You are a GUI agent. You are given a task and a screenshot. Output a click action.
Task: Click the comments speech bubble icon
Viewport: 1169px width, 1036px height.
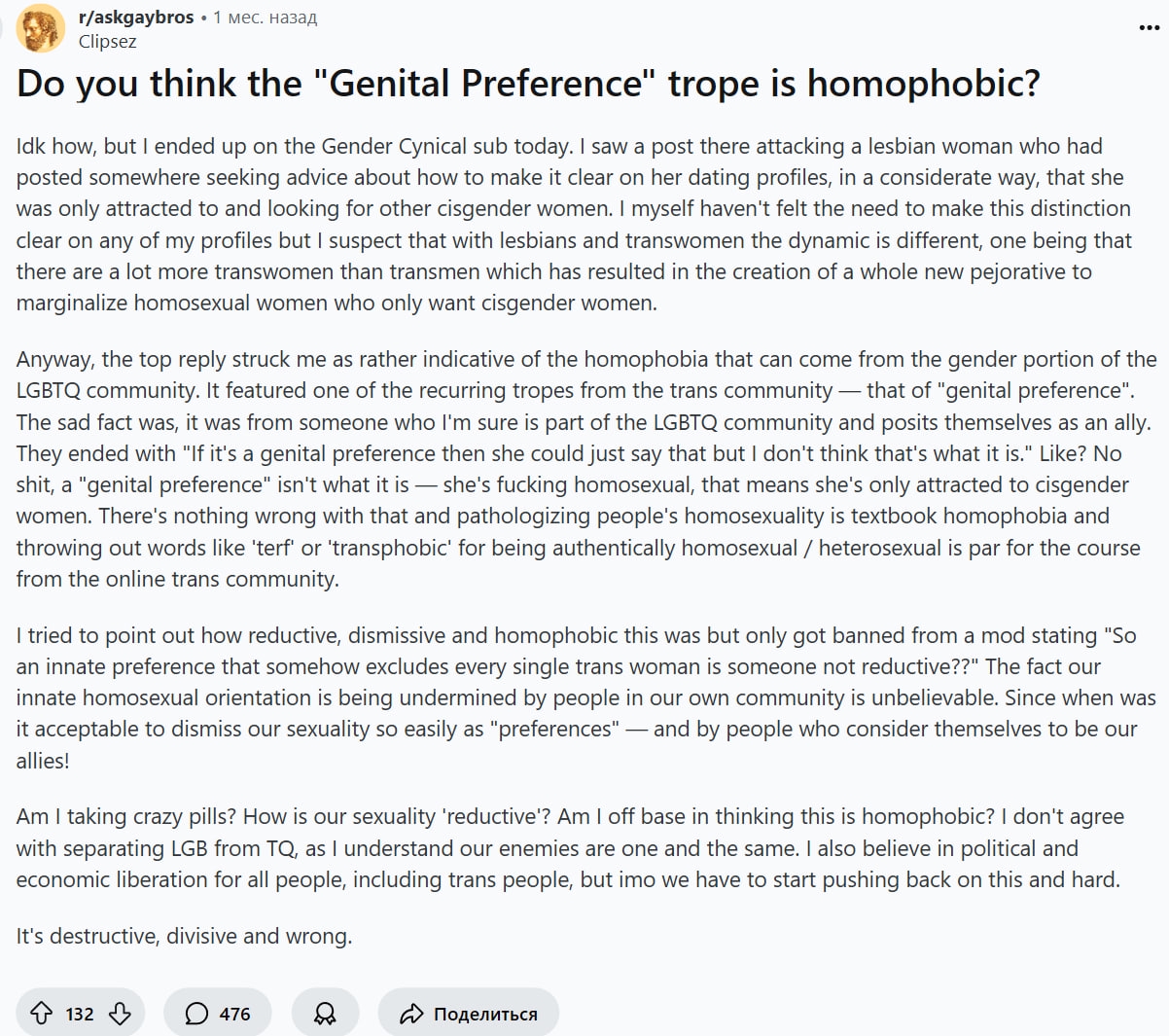196,1014
